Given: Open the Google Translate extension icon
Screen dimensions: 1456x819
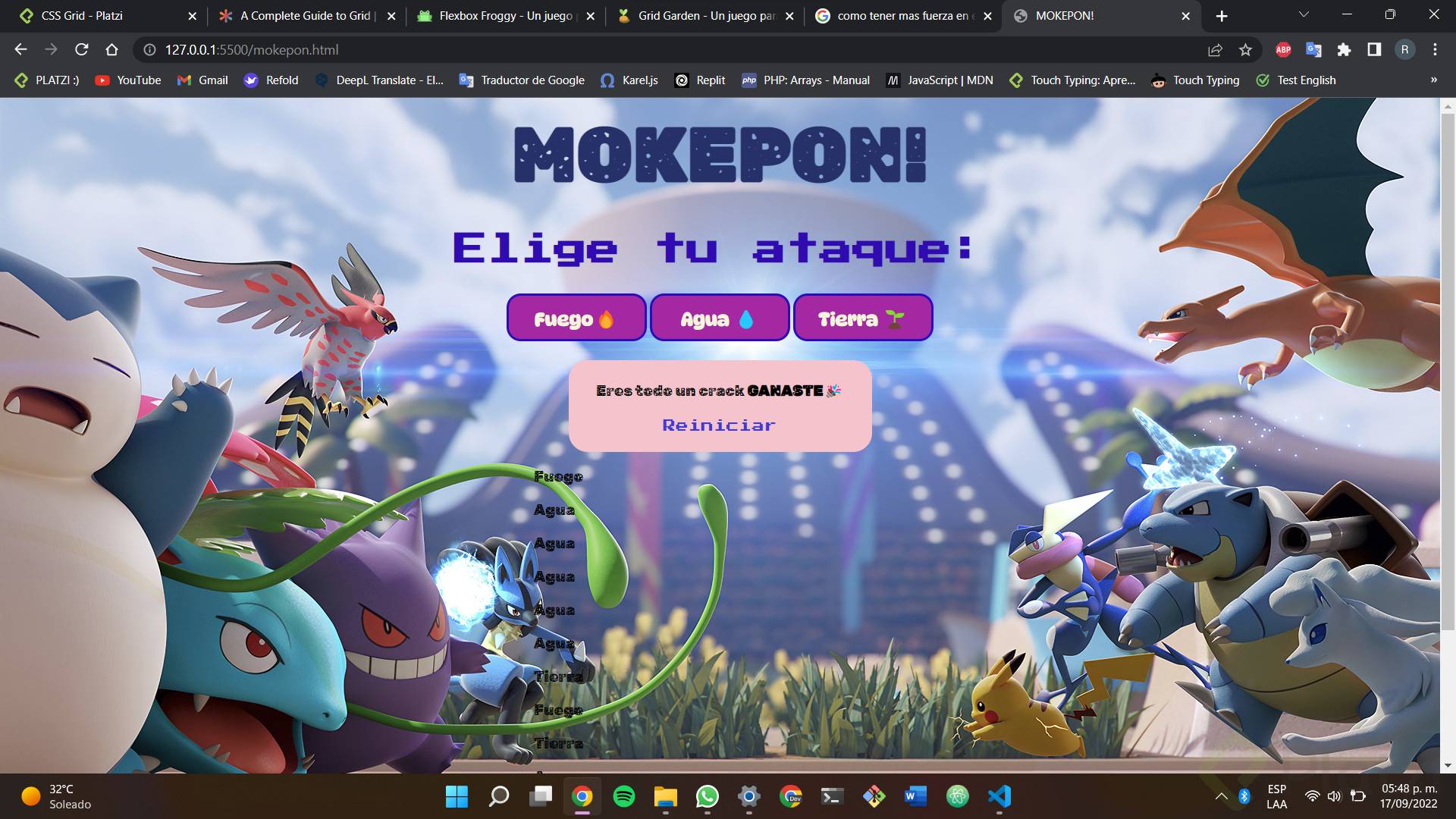Looking at the screenshot, I should tap(1313, 50).
